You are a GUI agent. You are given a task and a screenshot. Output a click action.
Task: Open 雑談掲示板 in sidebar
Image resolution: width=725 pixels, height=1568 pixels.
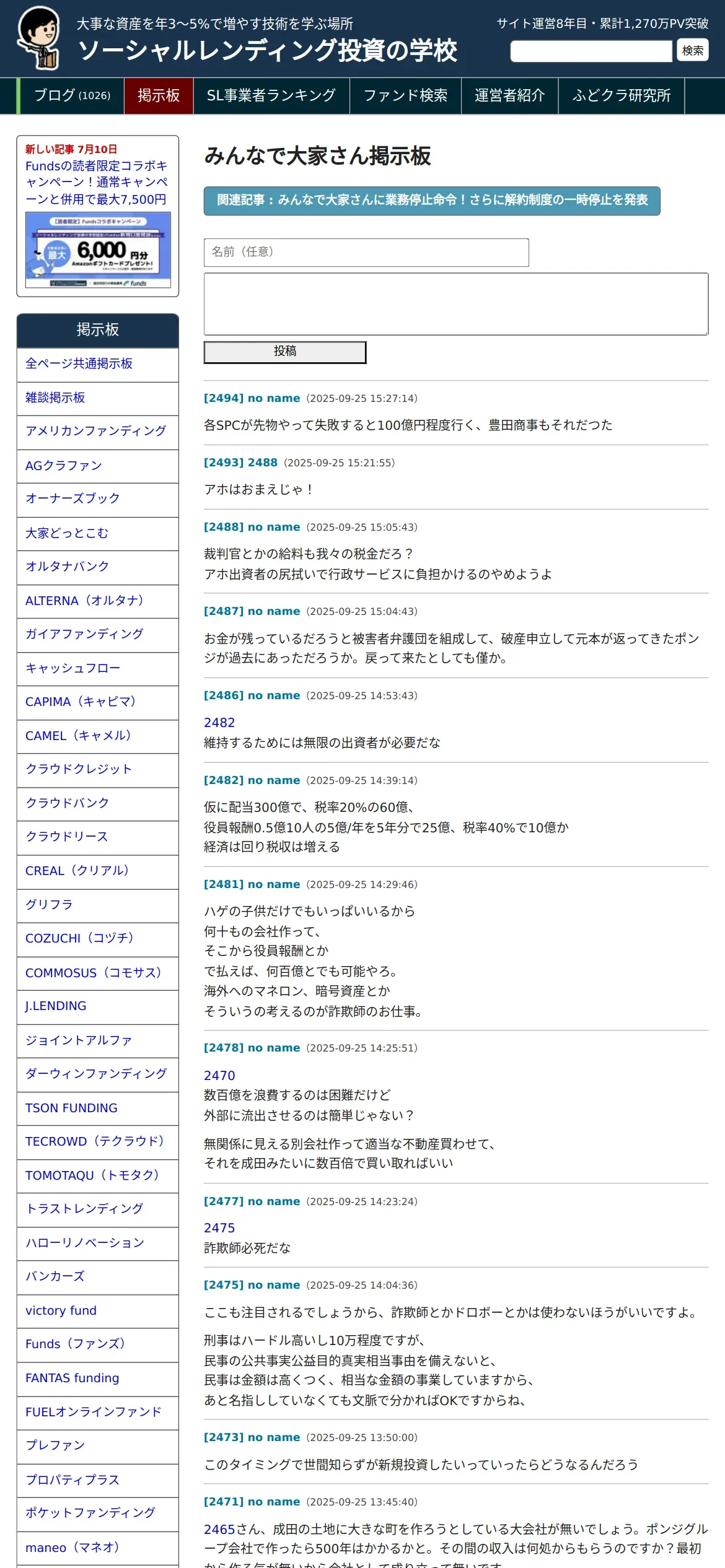[98, 398]
